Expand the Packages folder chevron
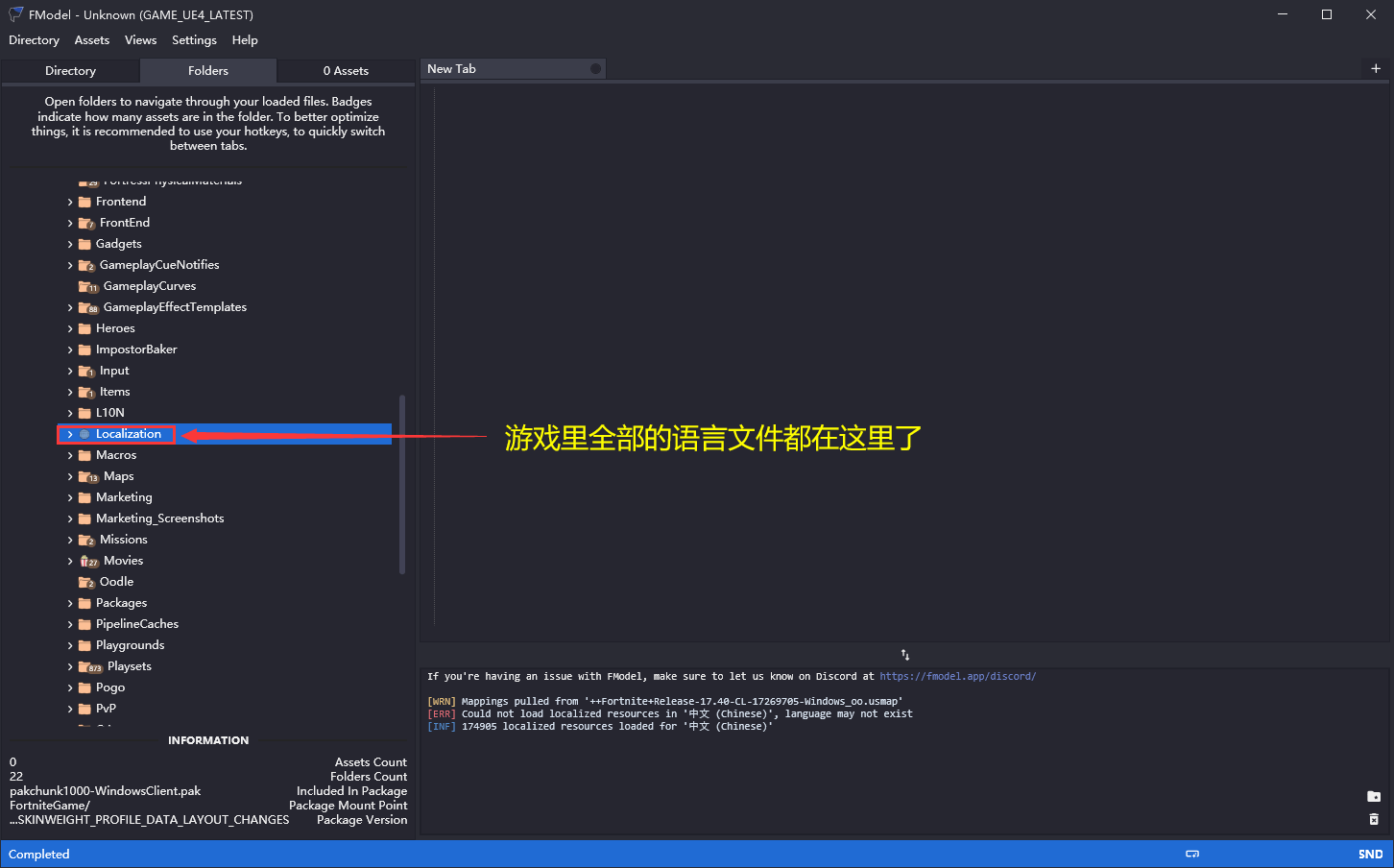The image size is (1394, 868). point(70,603)
